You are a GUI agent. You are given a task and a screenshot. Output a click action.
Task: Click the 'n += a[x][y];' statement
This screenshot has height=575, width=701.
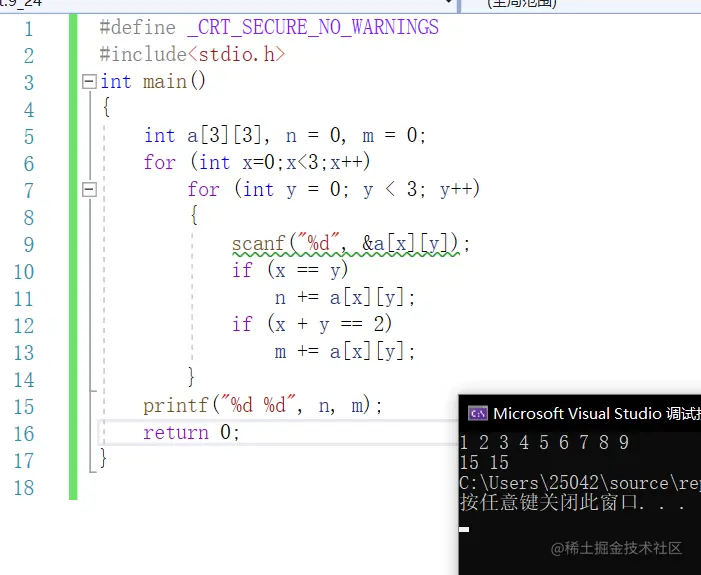pos(345,298)
